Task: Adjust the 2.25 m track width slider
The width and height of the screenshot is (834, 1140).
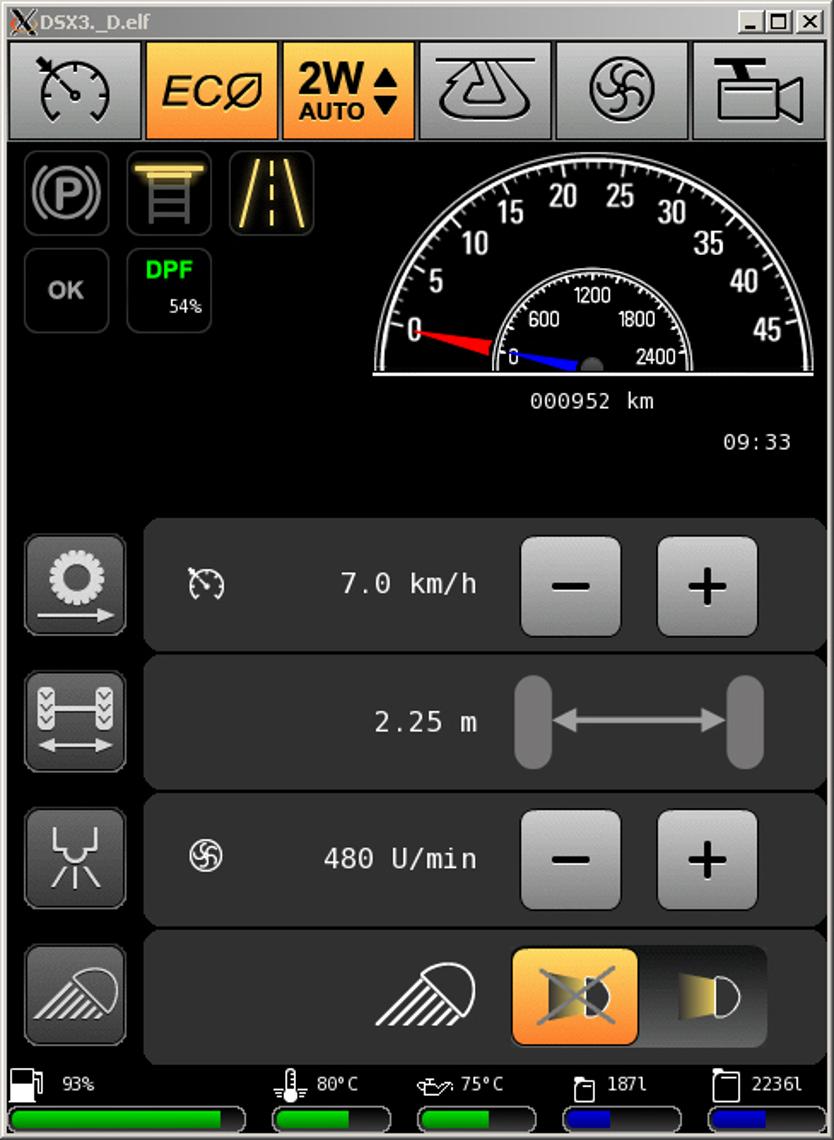Action: point(639,721)
